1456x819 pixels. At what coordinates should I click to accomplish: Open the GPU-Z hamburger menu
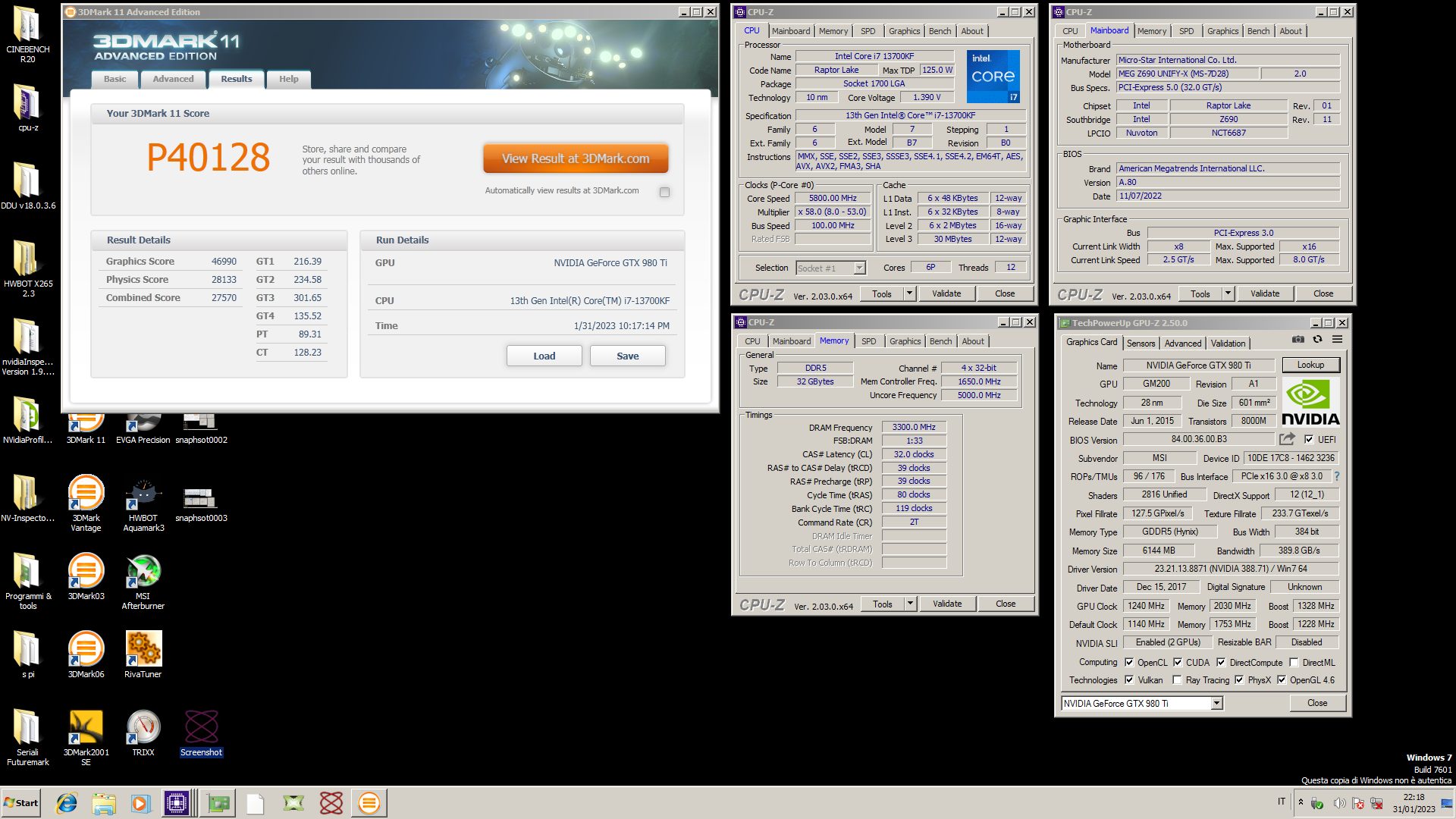coord(1337,339)
